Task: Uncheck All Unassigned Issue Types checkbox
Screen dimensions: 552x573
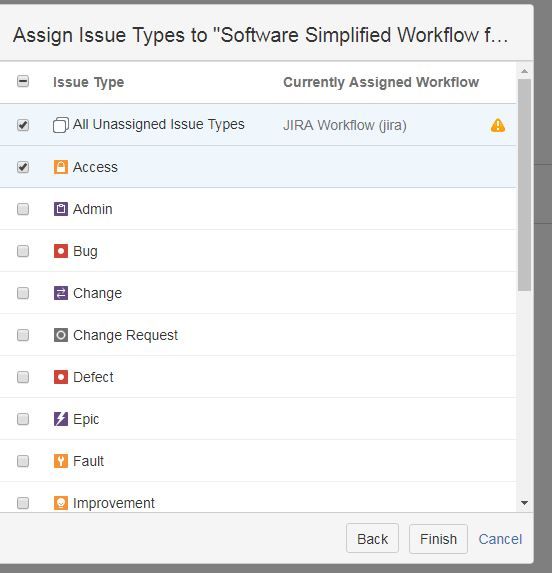Action: [23, 125]
